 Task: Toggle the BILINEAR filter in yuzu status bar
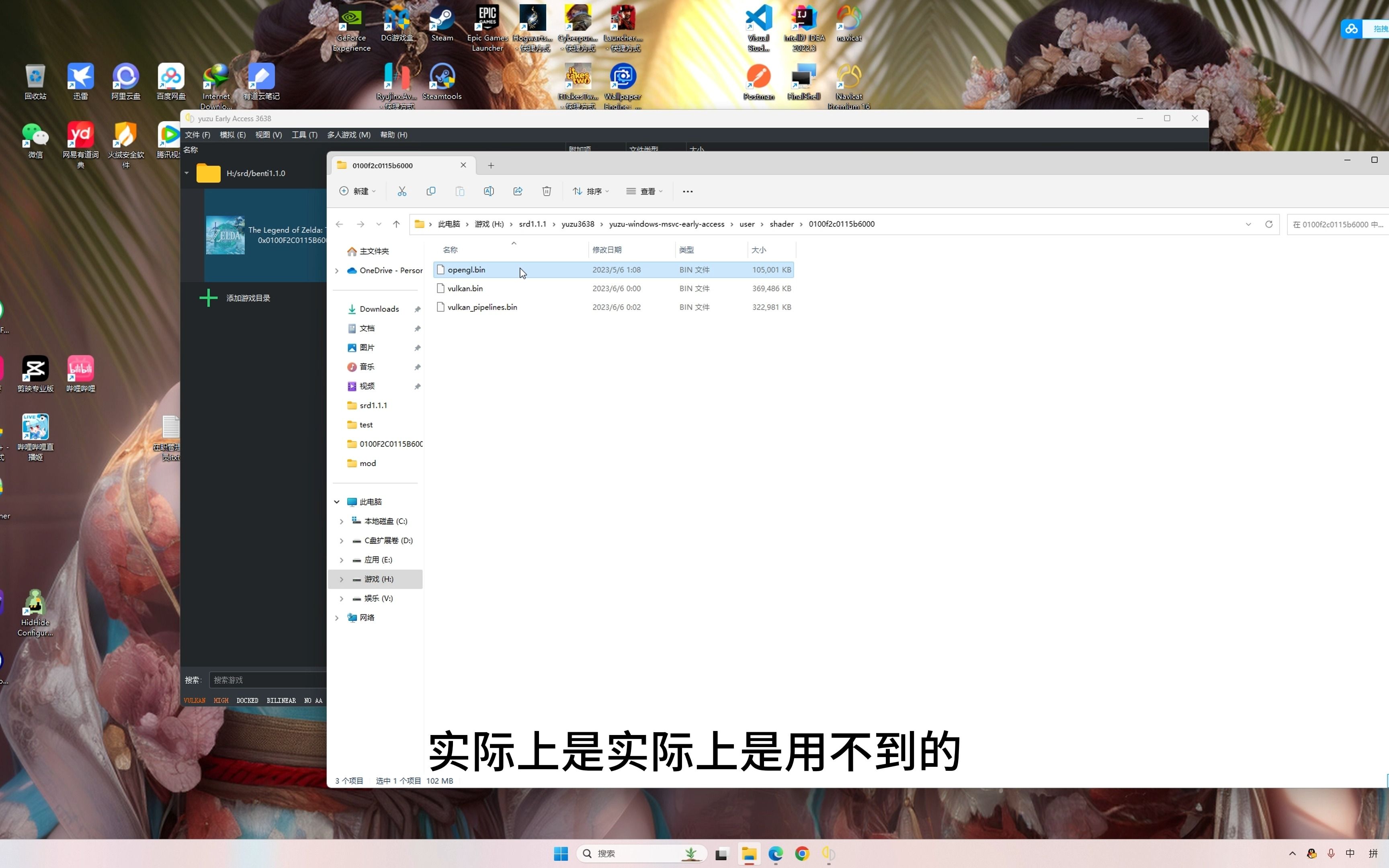(281, 700)
